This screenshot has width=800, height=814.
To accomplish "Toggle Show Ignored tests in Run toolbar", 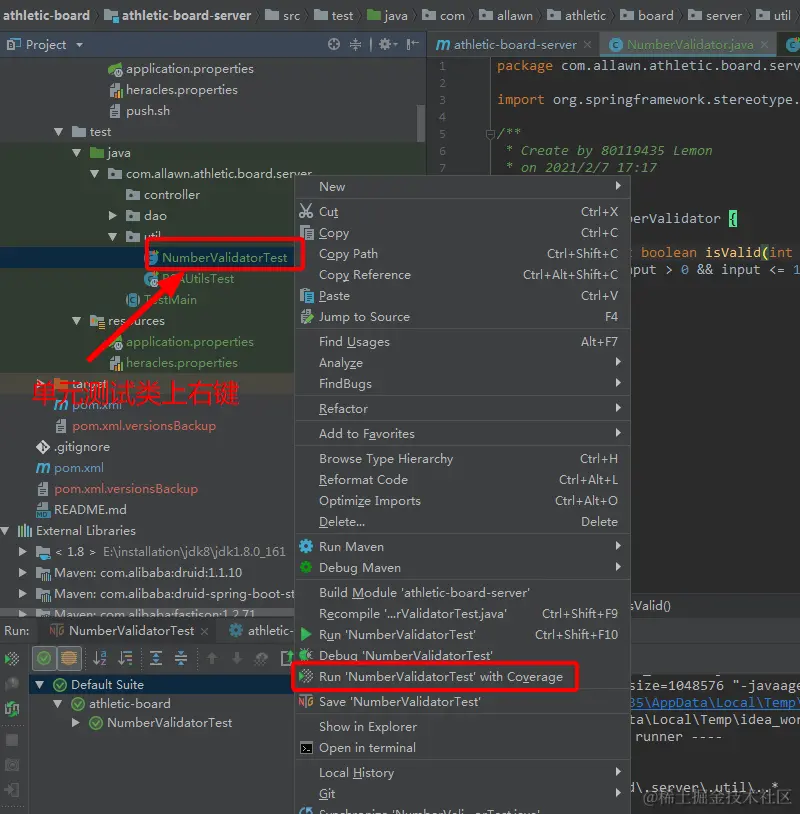I will coord(69,658).
